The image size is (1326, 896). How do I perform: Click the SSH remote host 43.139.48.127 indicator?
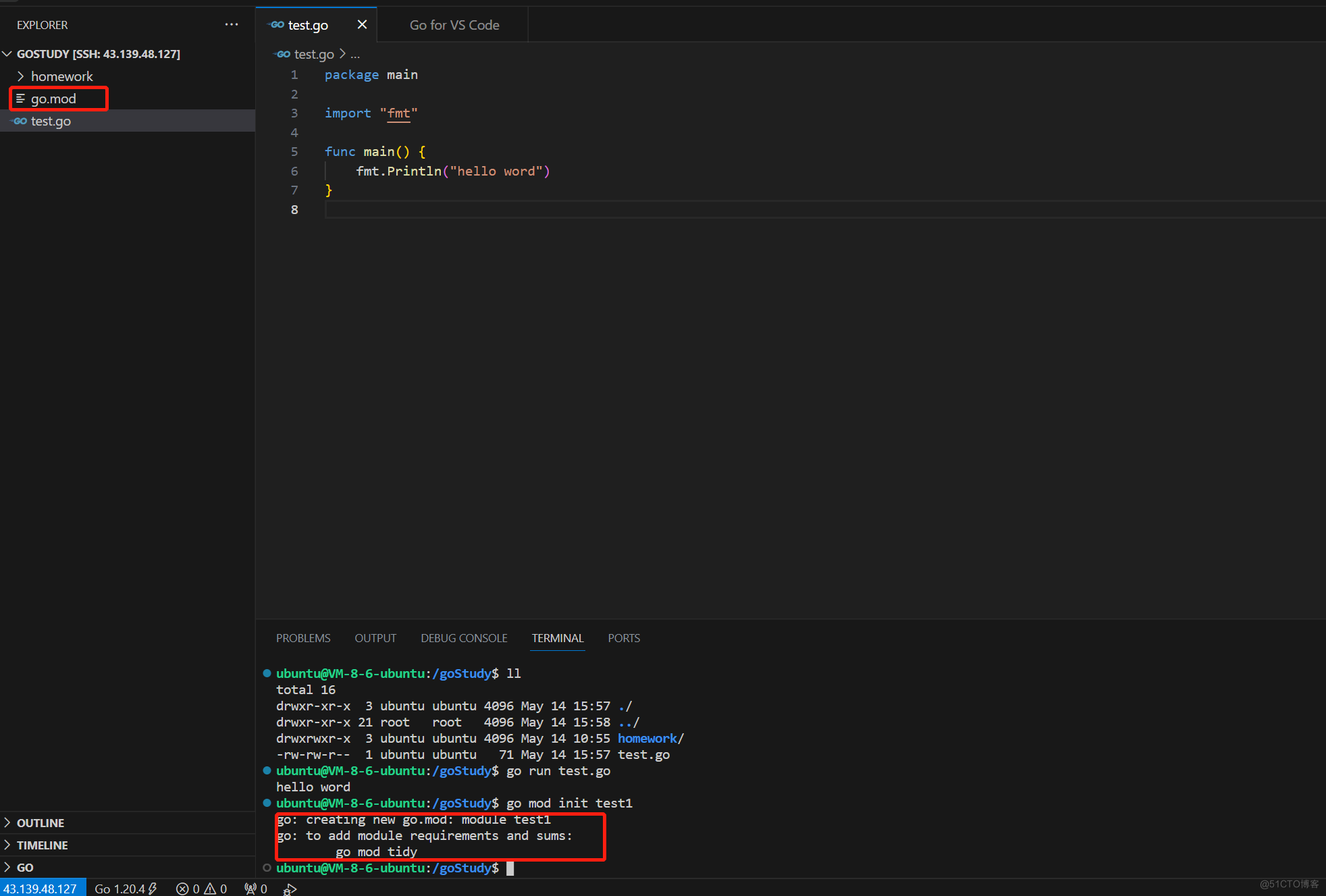(43, 888)
